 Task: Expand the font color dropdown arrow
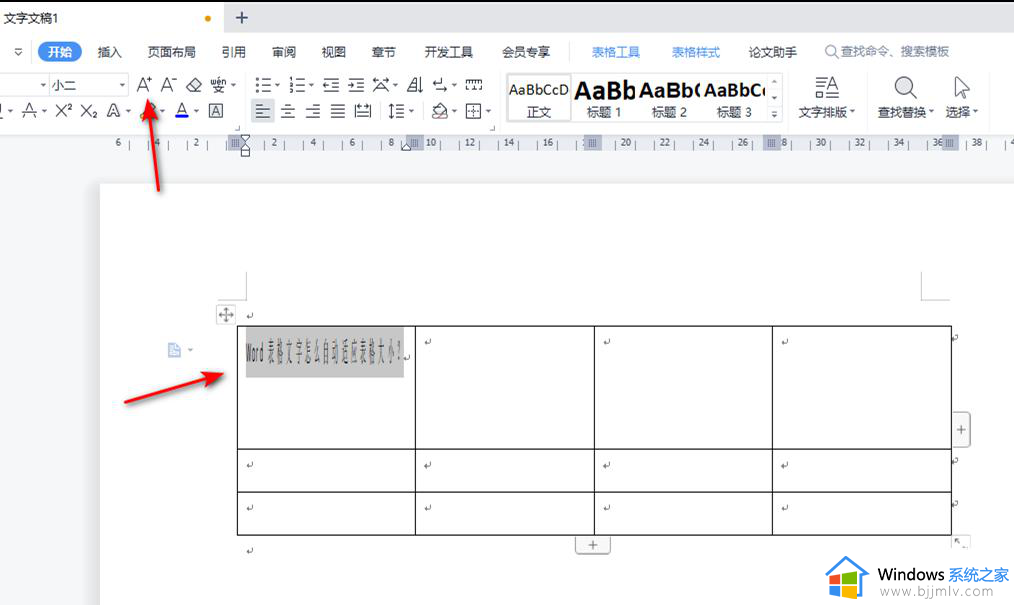click(x=196, y=111)
